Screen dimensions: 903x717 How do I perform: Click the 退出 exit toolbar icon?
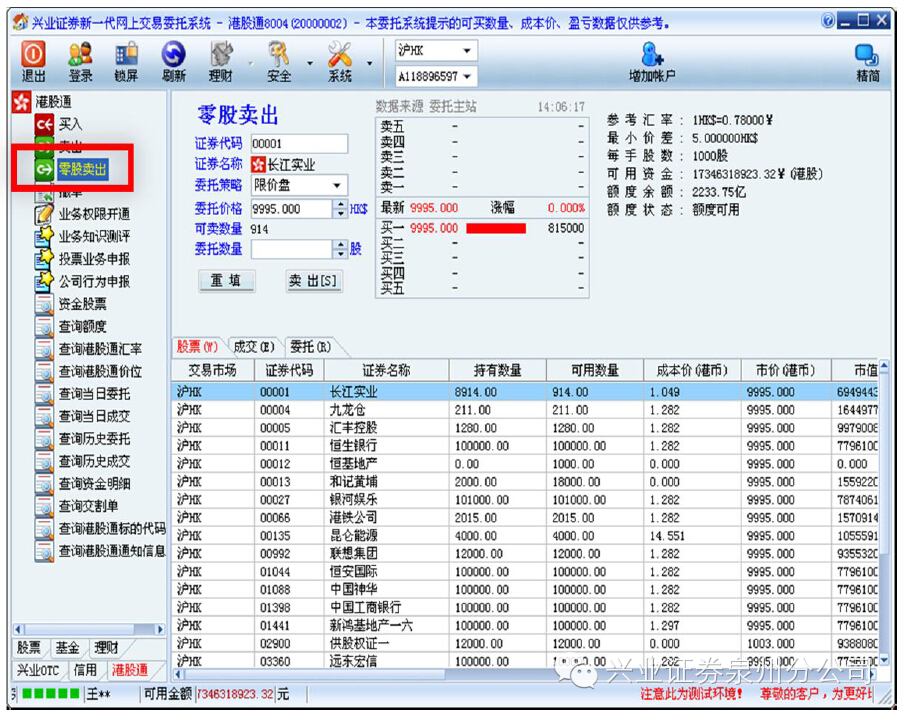click(x=33, y=62)
